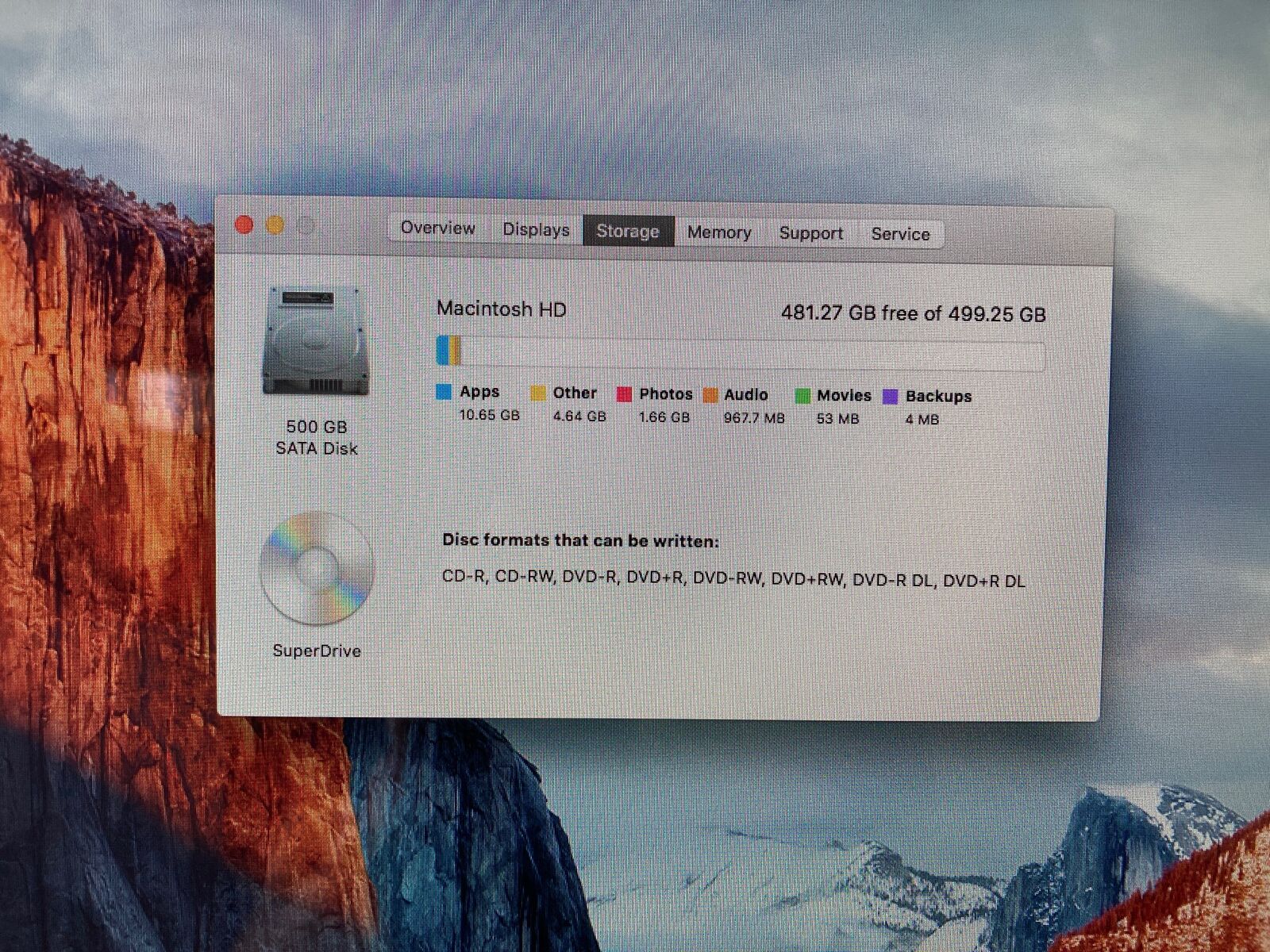Click the yellow Other legend swatch
Image resolution: width=1270 pixels, height=952 pixels.
(538, 393)
